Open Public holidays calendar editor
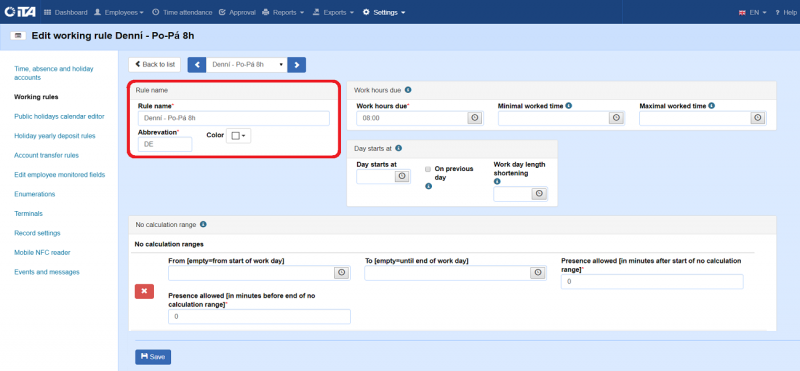800x371 pixels. coord(59,116)
